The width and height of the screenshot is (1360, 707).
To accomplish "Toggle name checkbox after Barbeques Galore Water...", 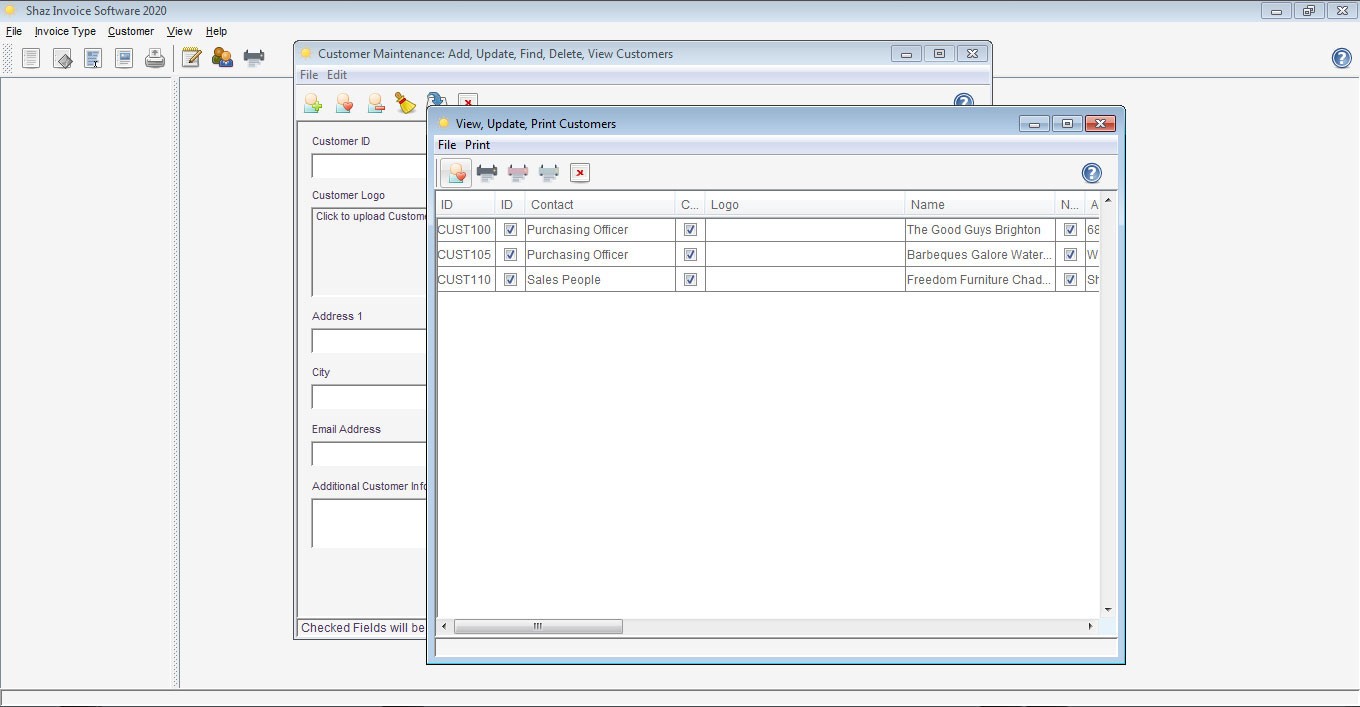I will click(1070, 254).
